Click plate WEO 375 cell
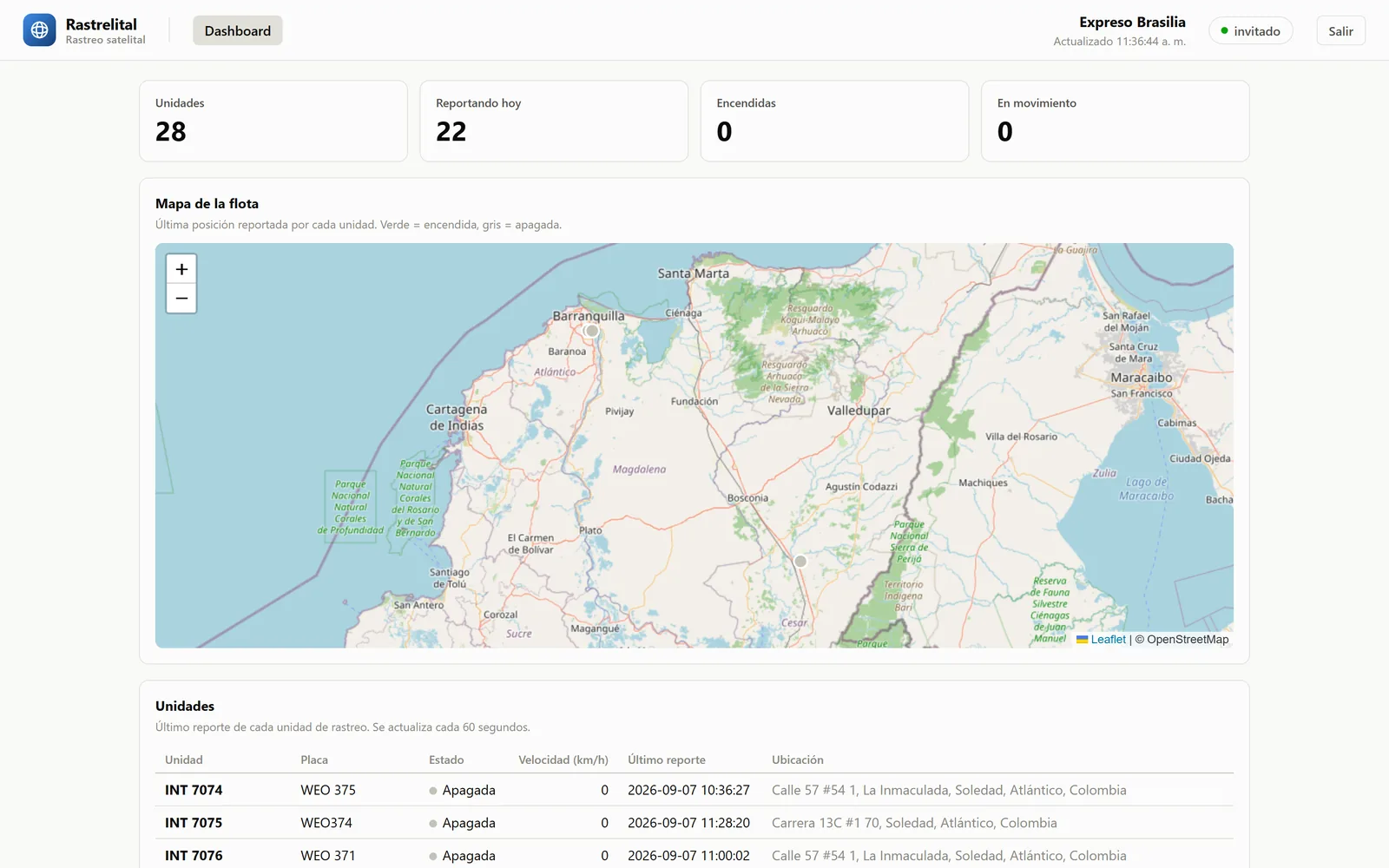 [x=328, y=790]
